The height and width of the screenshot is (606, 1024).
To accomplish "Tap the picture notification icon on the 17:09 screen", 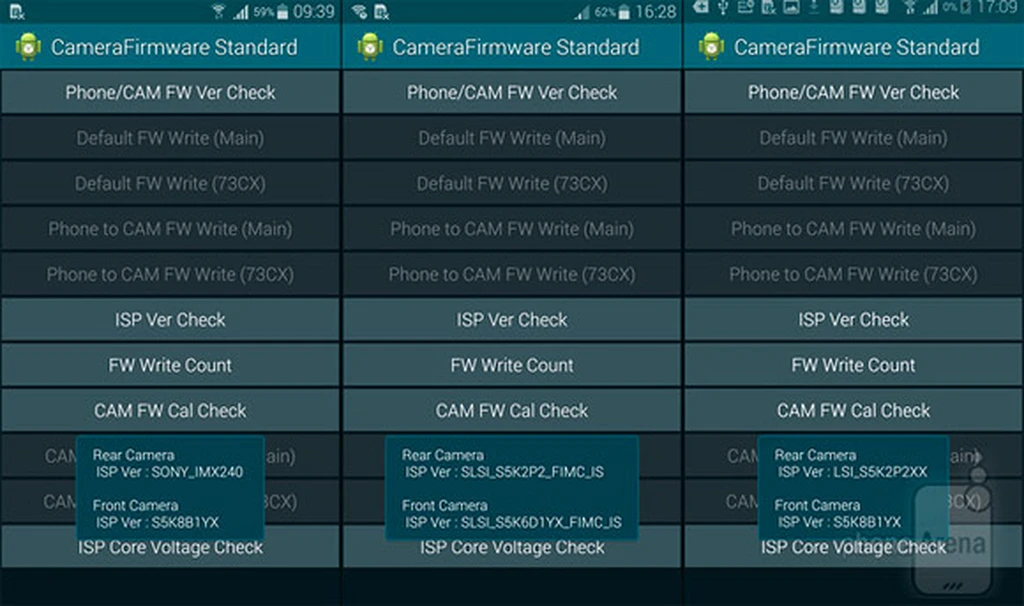I will (791, 8).
